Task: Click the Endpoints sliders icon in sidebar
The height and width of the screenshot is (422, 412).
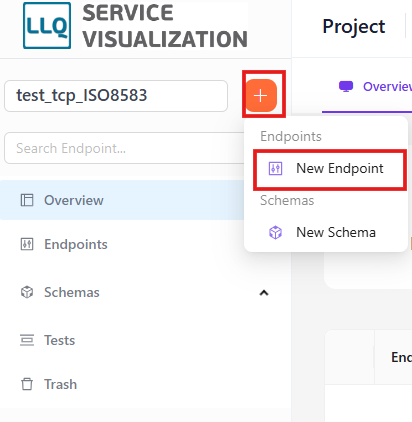Action: tap(27, 244)
